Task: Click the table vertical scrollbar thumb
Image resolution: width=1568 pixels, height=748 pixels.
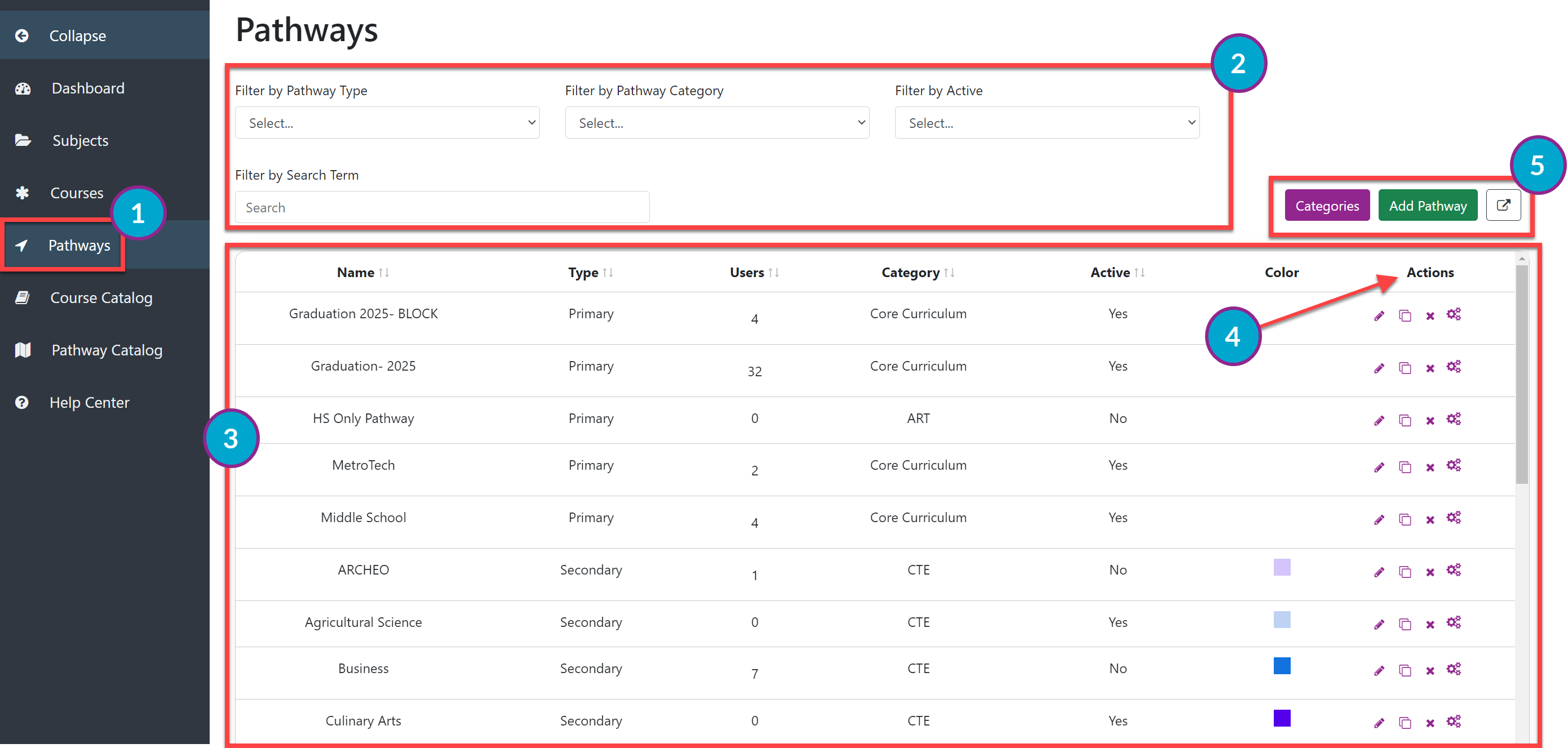Action: [x=1522, y=374]
